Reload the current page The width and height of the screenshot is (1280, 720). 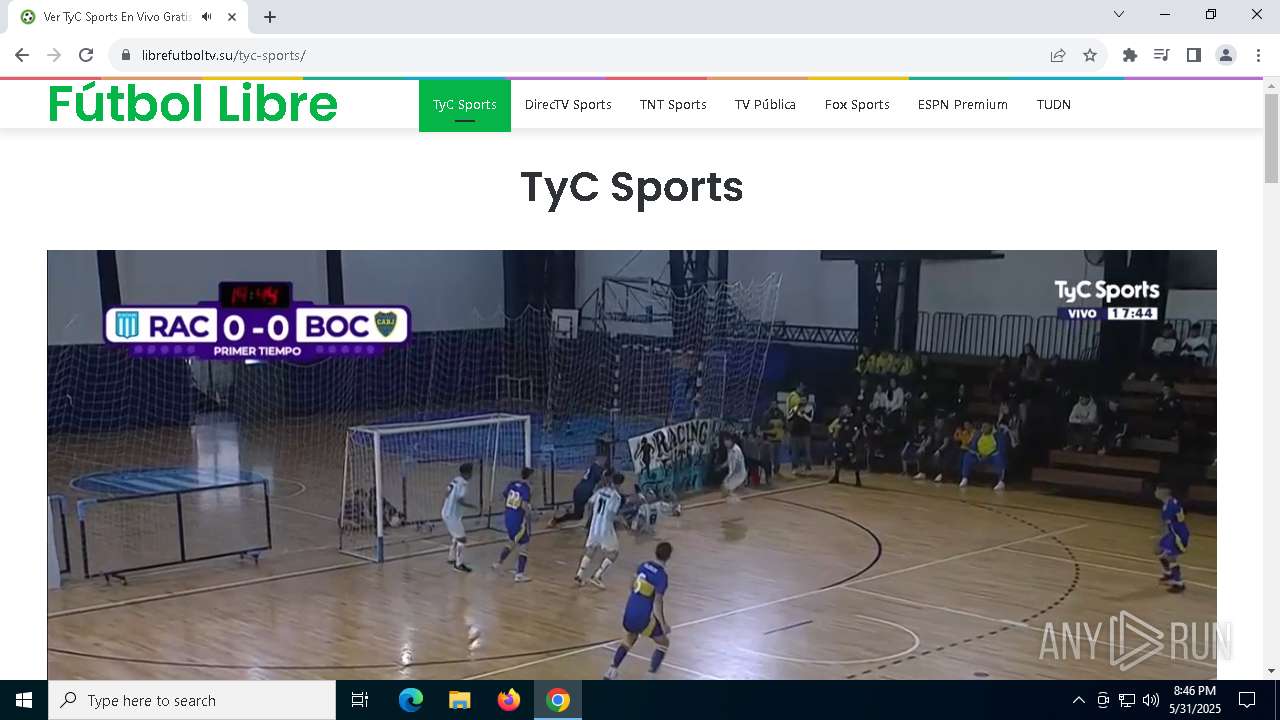coord(86,55)
